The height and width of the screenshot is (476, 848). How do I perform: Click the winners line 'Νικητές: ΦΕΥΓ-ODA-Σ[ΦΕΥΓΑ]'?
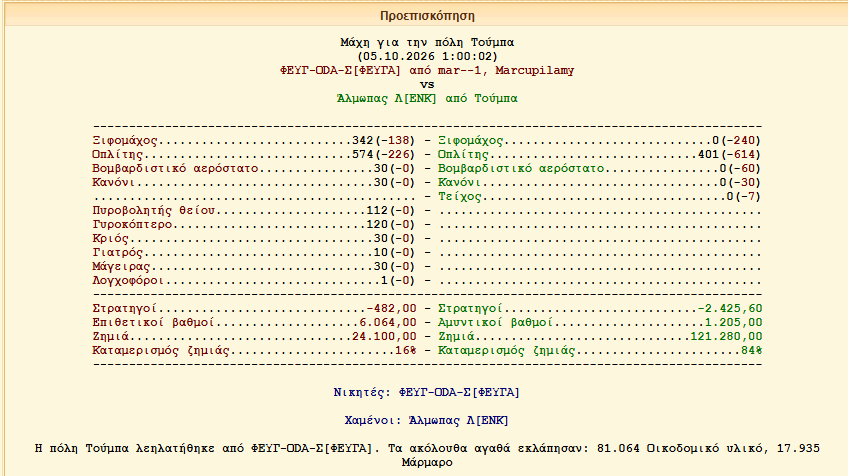(427, 393)
